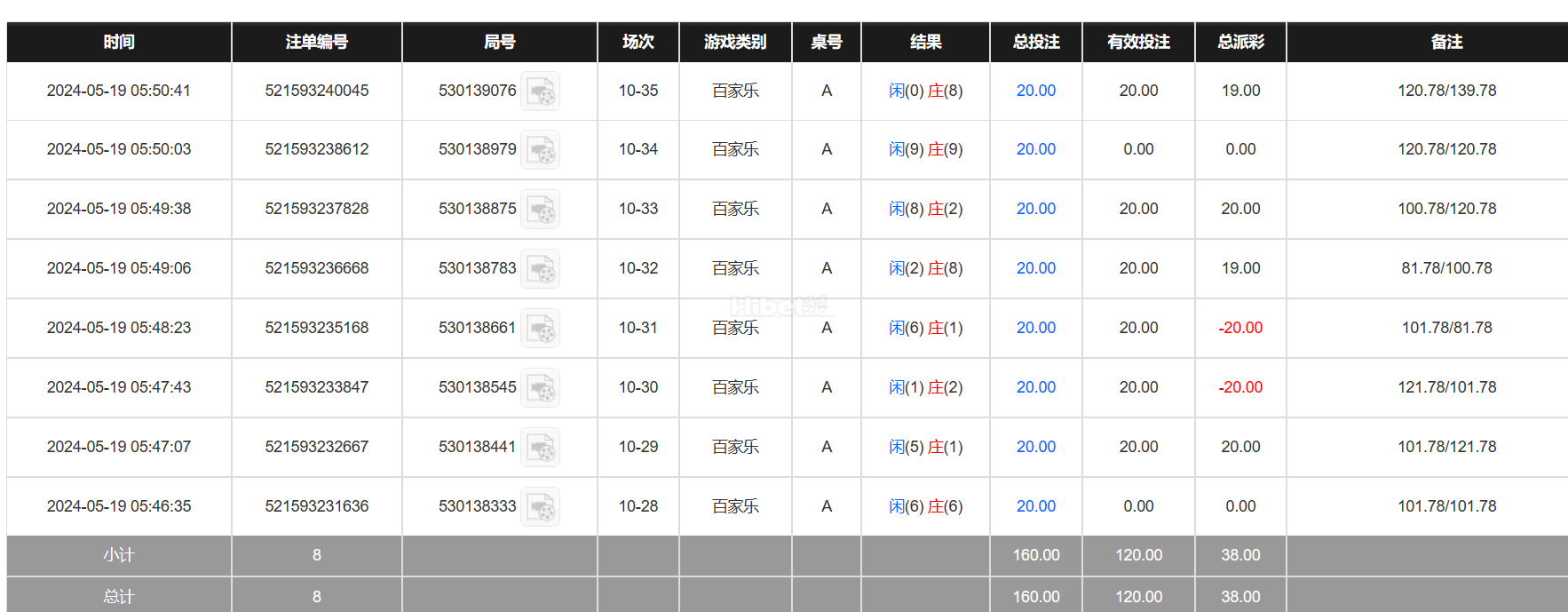Click the 20.00 total bet link for 10-35
This screenshot has width=1568, height=612.
(x=1036, y=91)
